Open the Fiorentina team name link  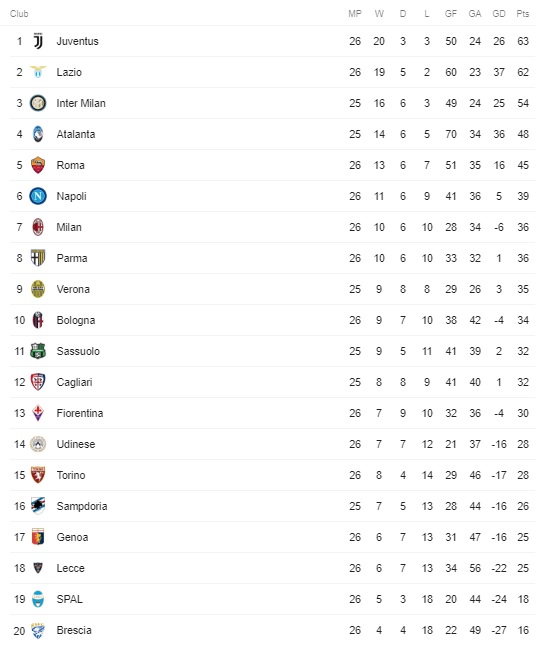80,413
